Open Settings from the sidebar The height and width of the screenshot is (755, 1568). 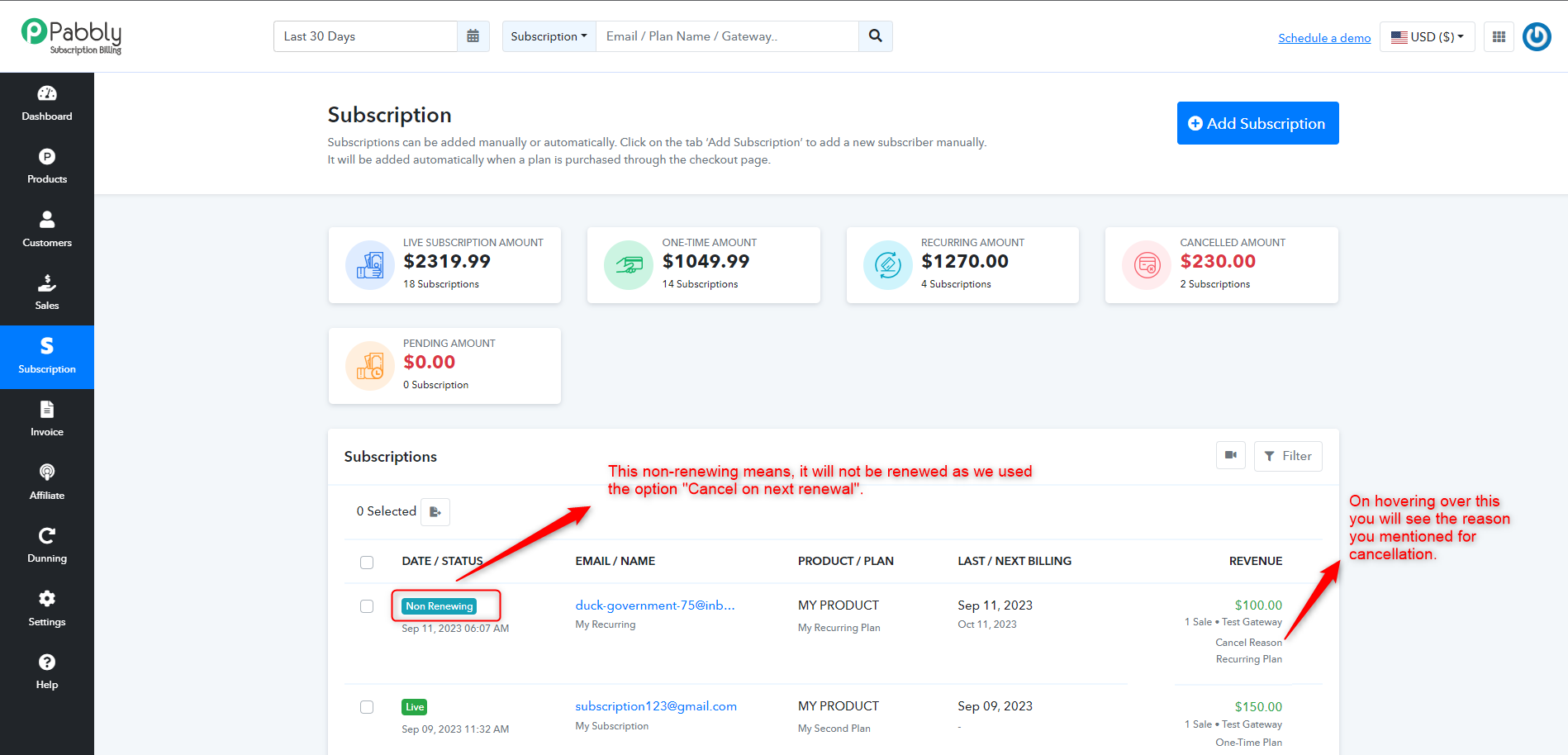click(47, 610)
